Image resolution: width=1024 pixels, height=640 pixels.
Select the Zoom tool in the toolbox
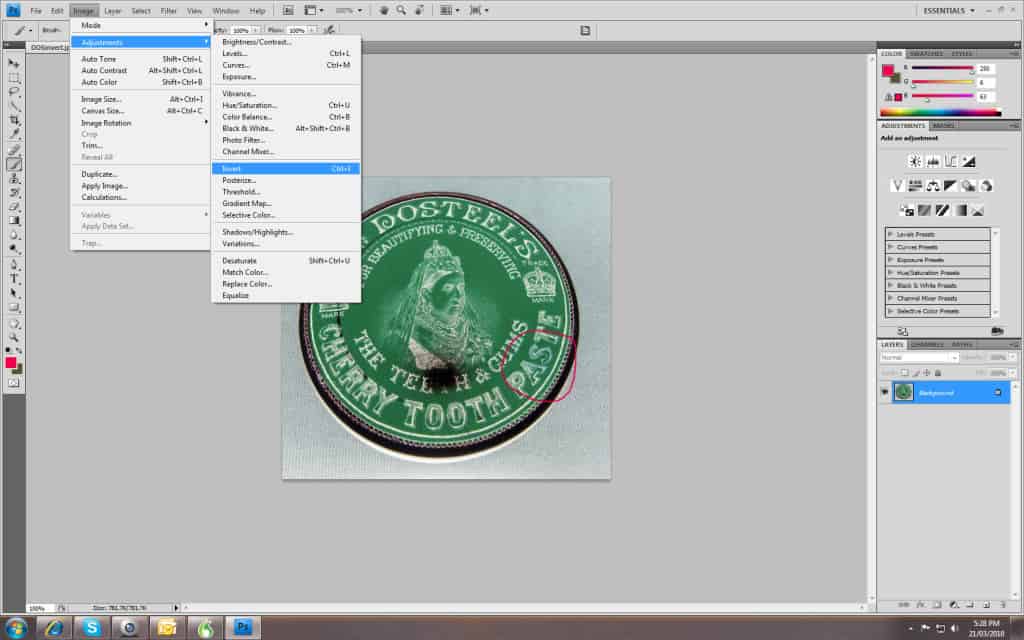pos(14,338)
